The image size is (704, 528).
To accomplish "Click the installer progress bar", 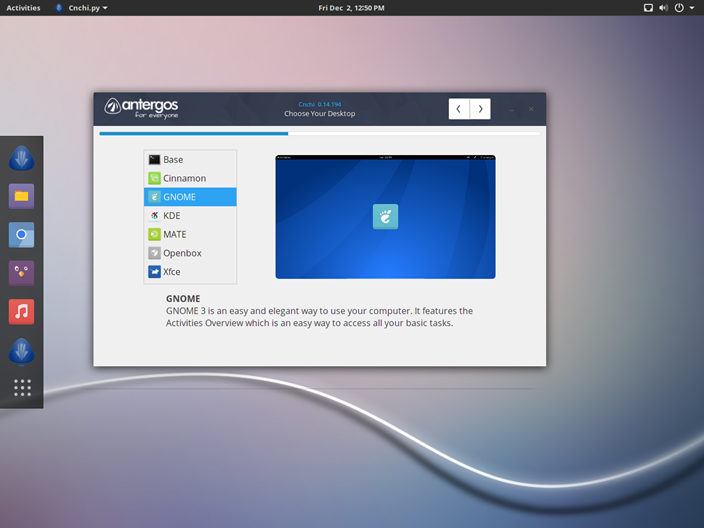I will (x=320, y=133).
